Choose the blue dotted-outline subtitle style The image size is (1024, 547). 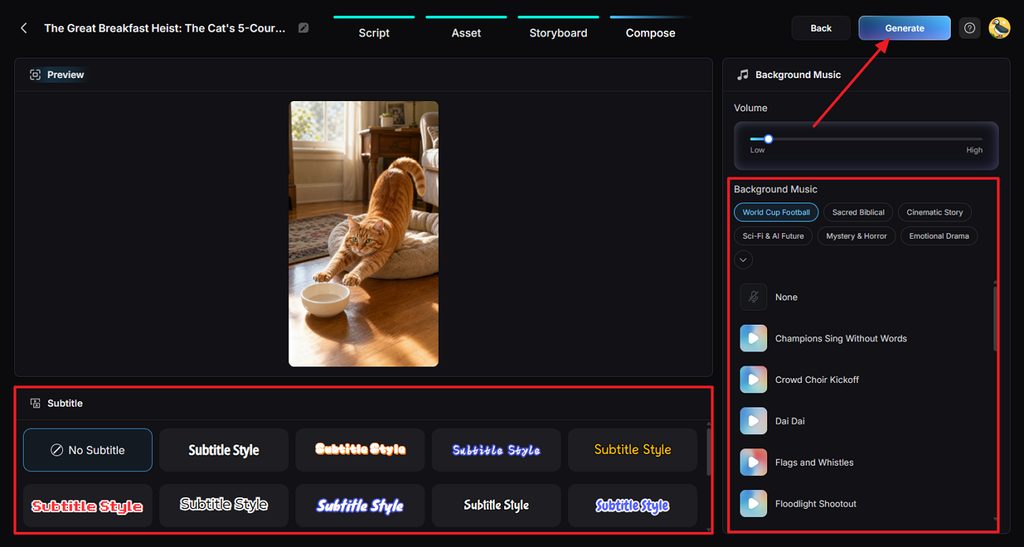click(496, 450)
